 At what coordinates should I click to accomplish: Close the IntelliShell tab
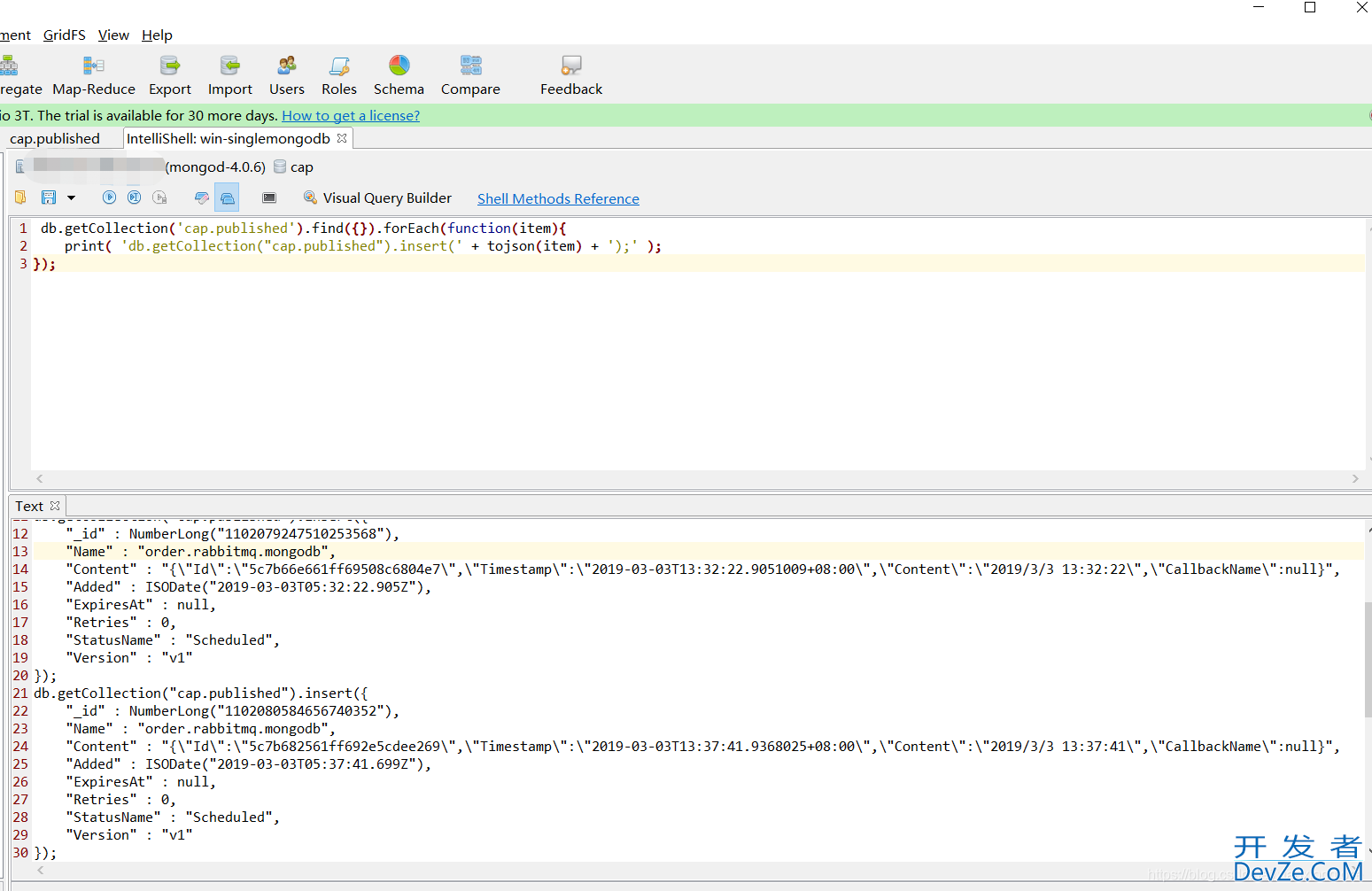tap(342, 138)
